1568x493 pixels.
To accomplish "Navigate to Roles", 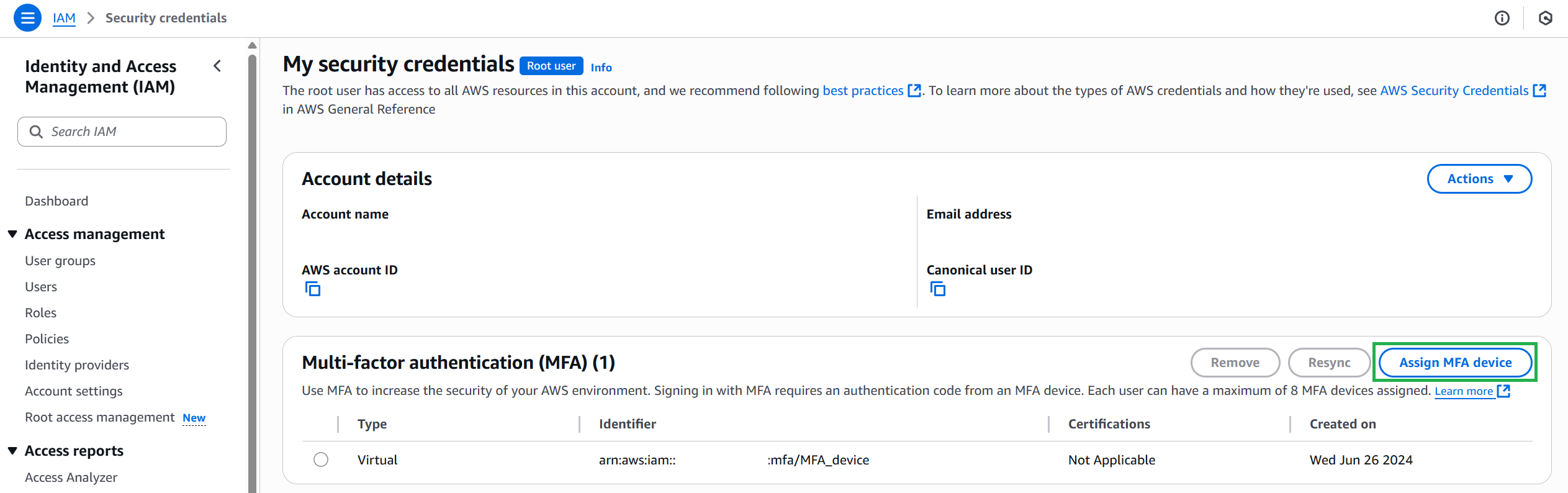I will (x=40, y=313).
